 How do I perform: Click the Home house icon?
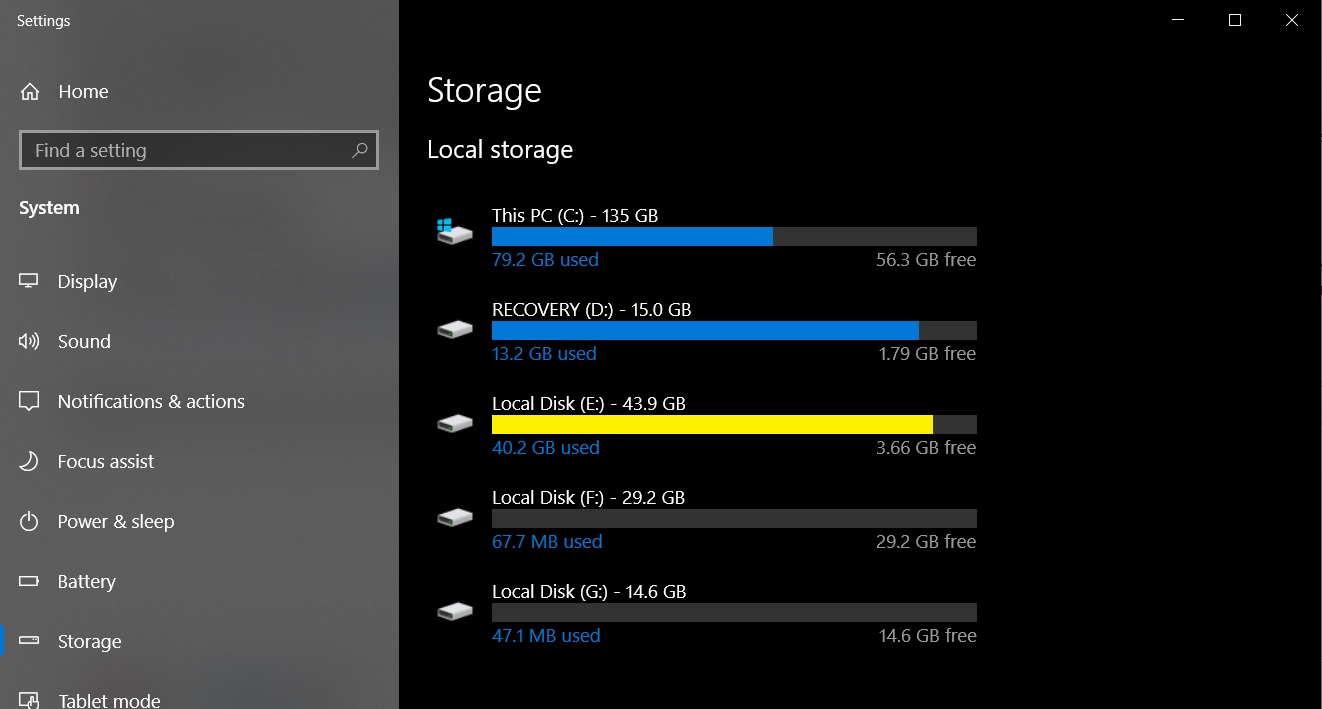[x=30, y=91]
